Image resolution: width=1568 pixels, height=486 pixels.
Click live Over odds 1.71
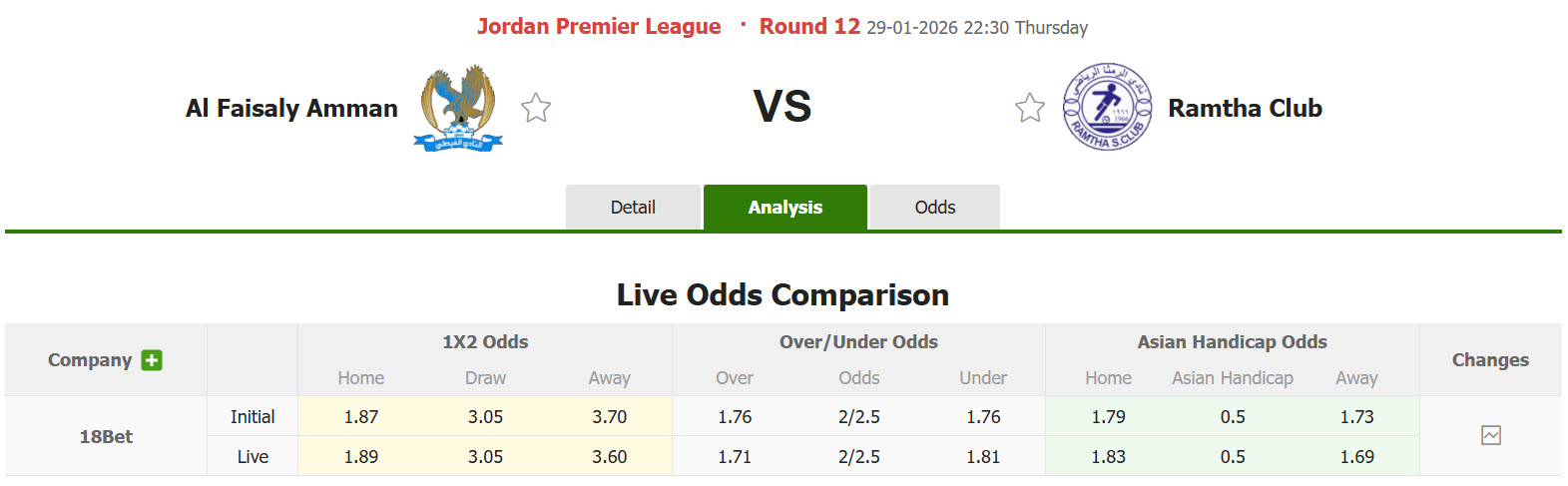point(735,456)
